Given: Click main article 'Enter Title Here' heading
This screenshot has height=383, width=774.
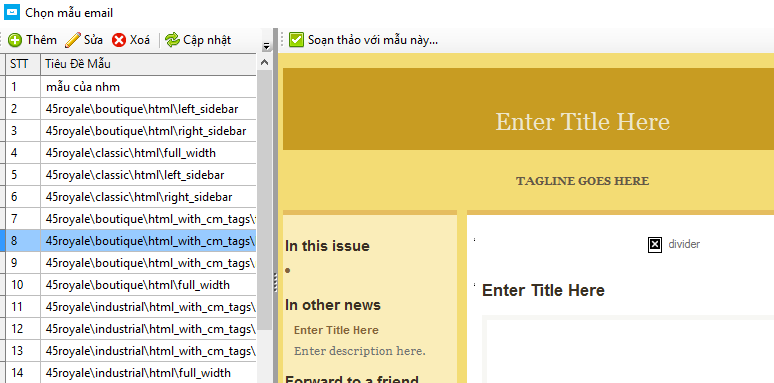Looking at the screenshot, I should [543, 290].
